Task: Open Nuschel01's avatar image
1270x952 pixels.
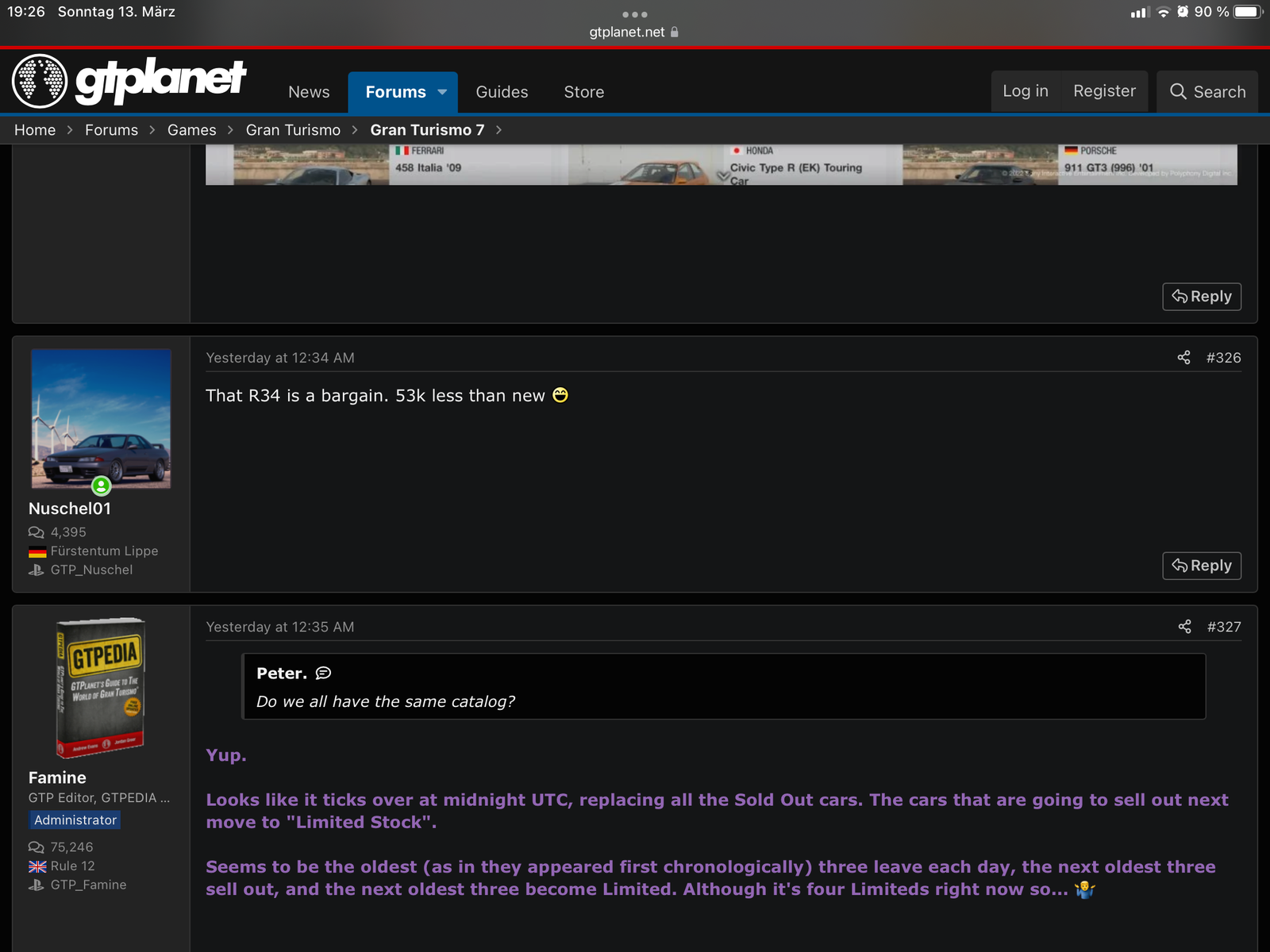Action: coord(101,418)
